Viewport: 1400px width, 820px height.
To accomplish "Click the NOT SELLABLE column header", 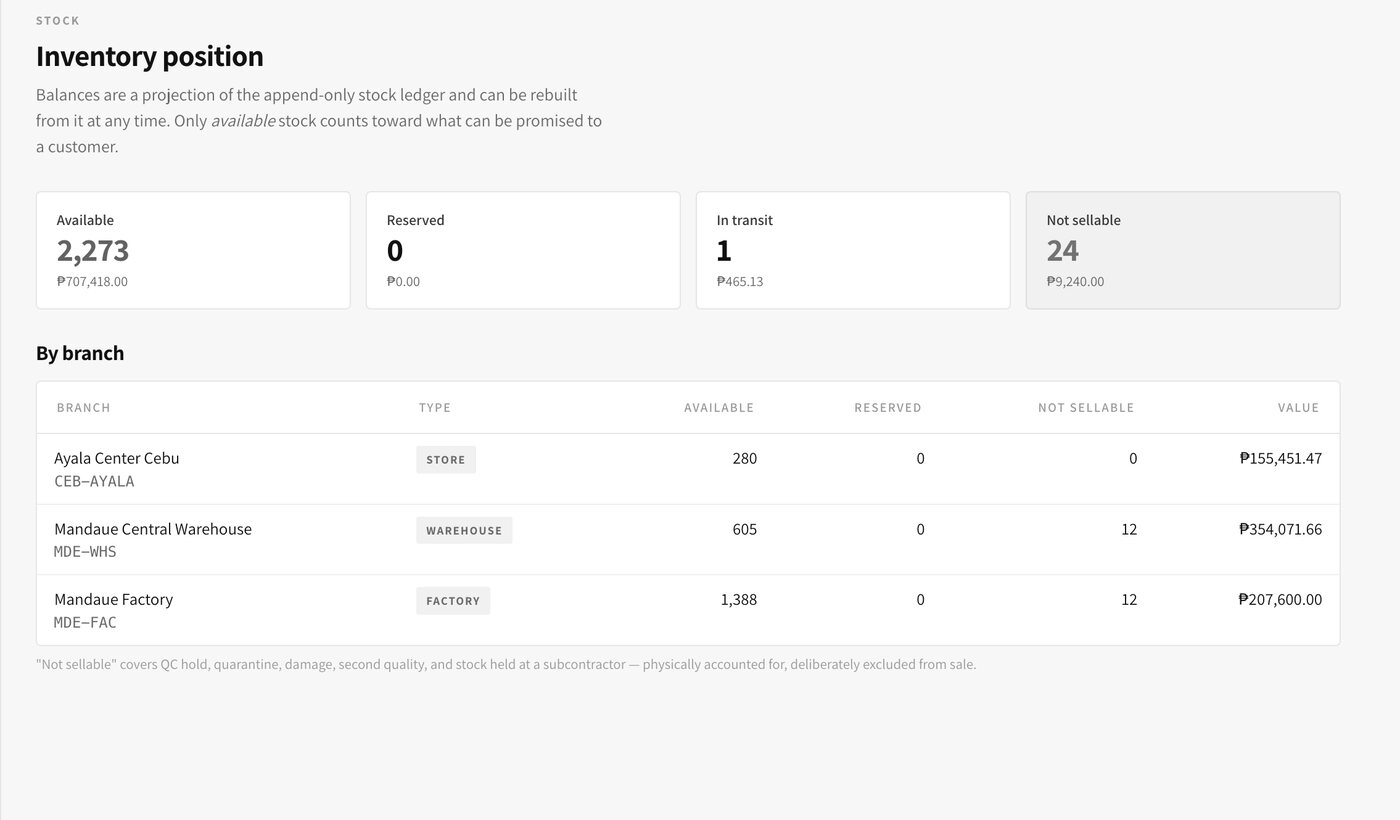I will click(x=1086, y=407).
